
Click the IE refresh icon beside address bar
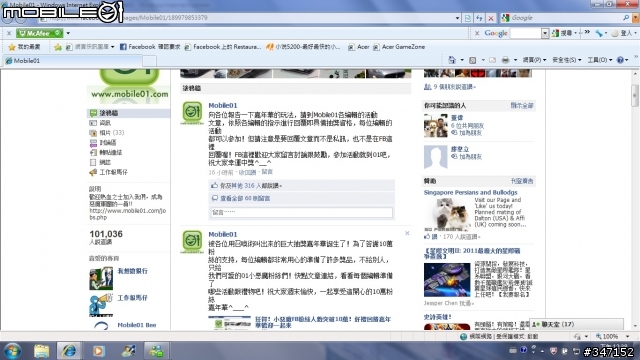[x=479, y=18]
